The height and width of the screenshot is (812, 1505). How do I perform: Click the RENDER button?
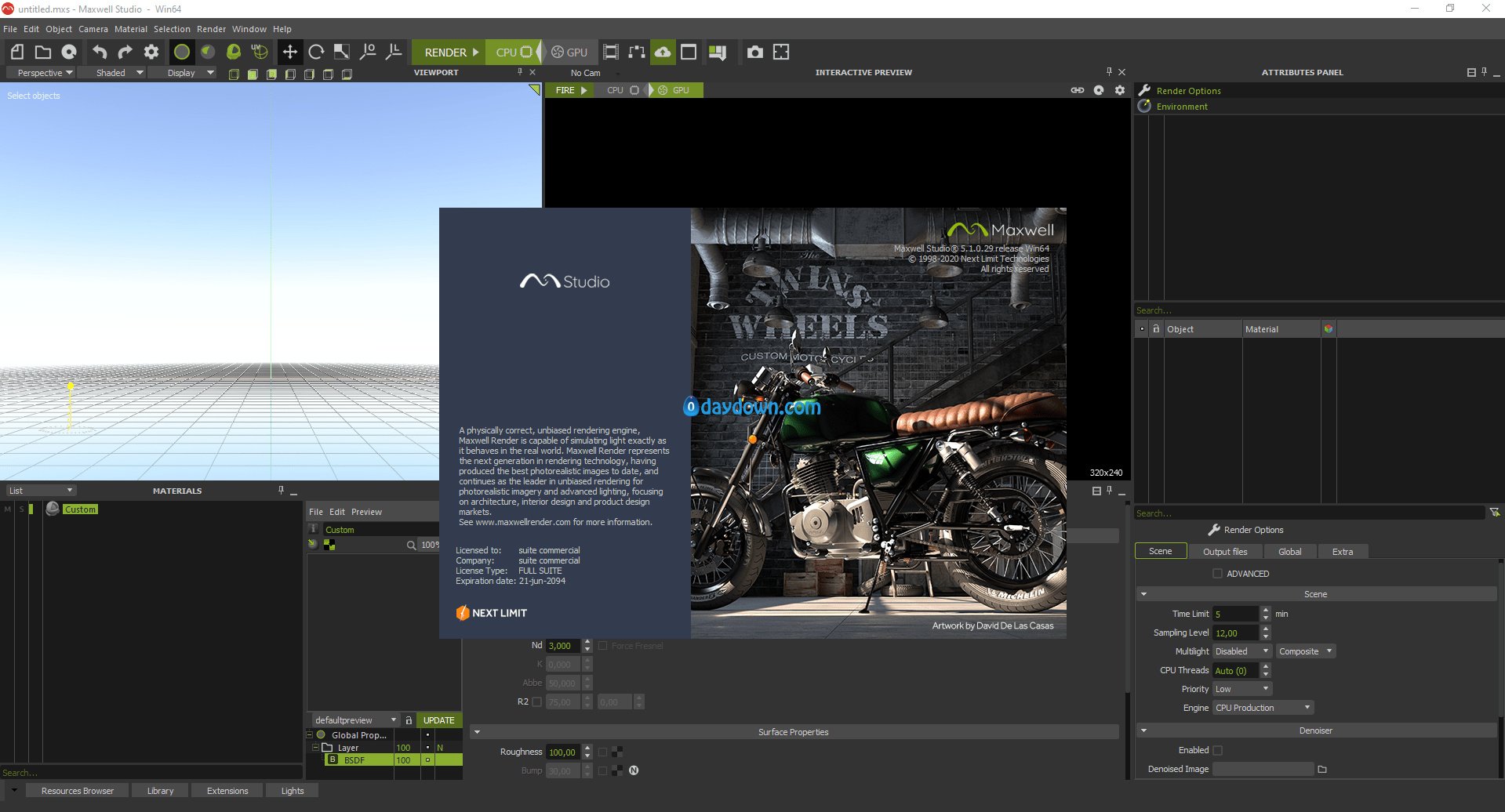(449, 52)
